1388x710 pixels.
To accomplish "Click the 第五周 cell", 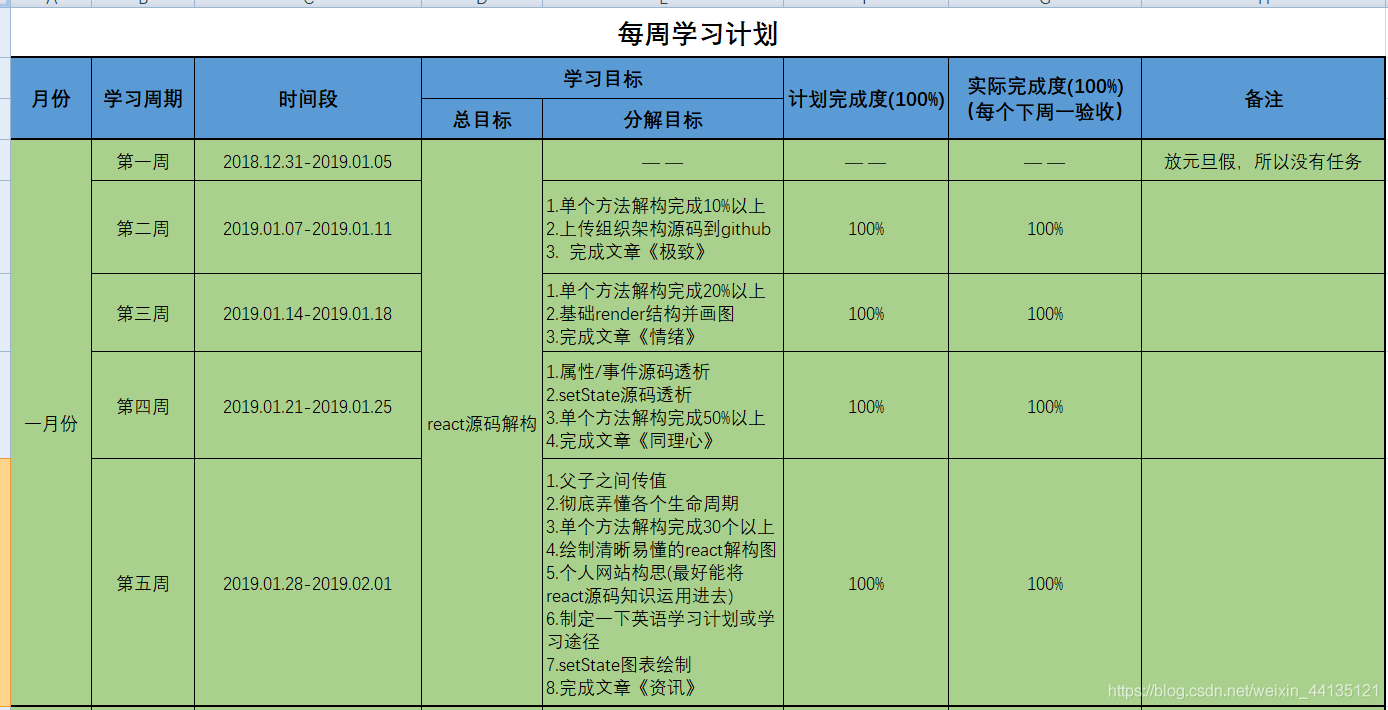I will [143, 583].
